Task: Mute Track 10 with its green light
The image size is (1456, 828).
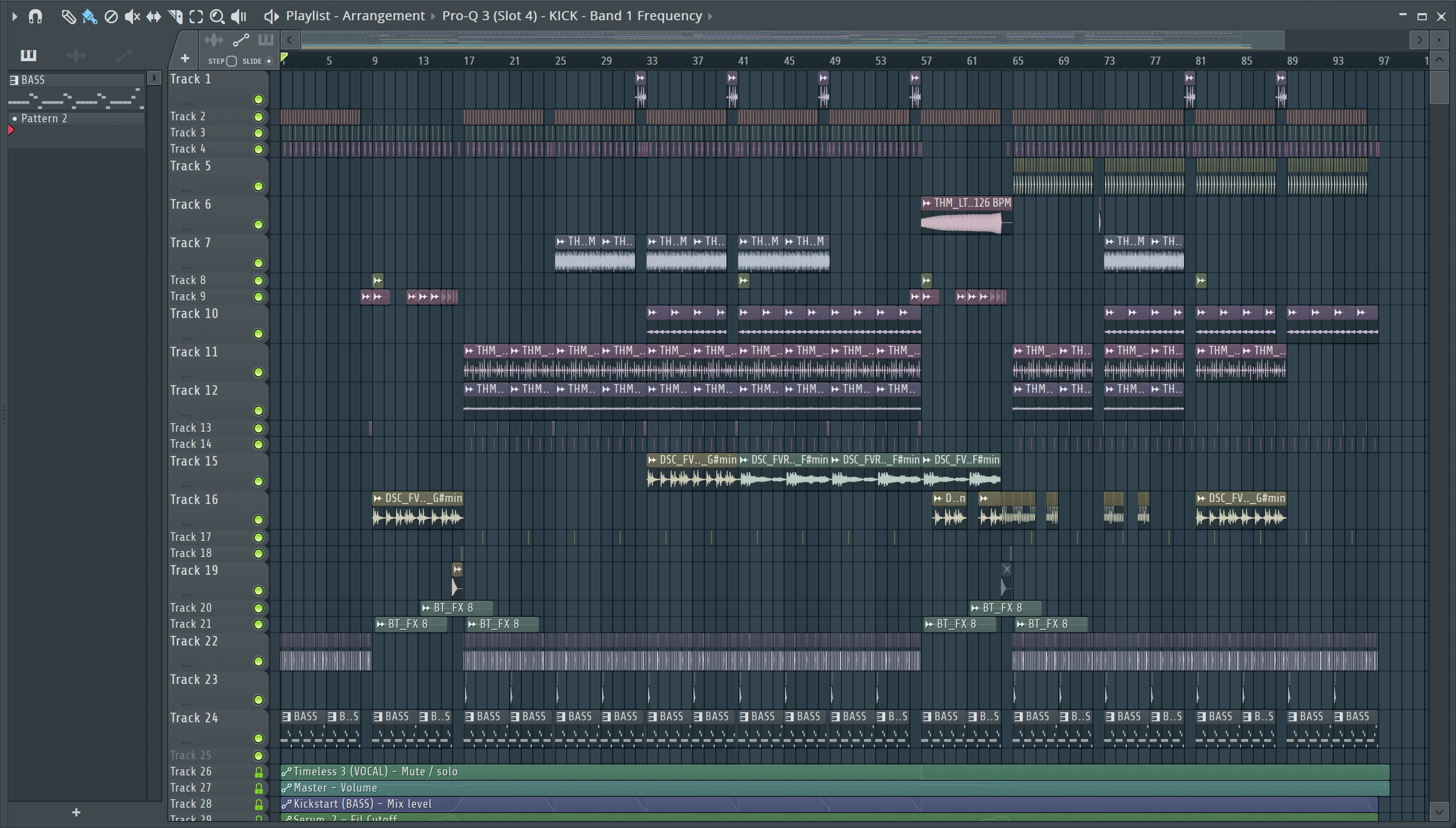Action: 258,333
